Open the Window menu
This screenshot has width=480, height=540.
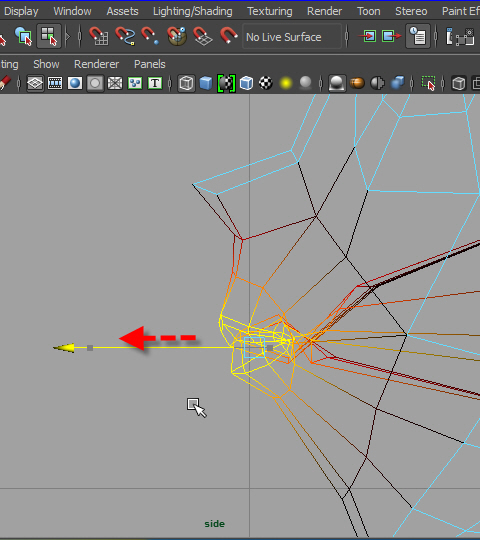pos(72,11)
